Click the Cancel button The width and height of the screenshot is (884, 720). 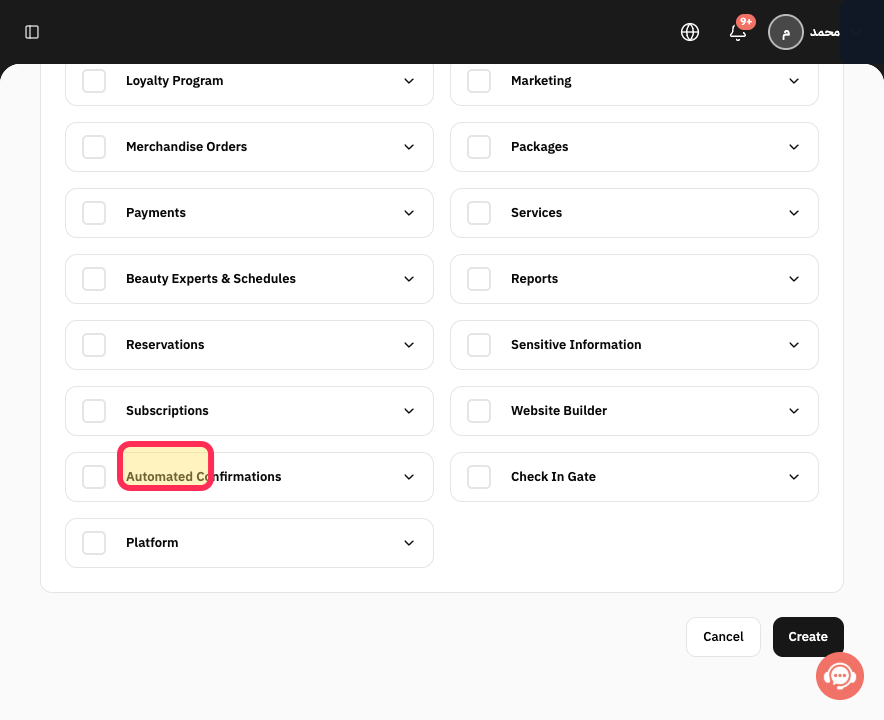723,637
